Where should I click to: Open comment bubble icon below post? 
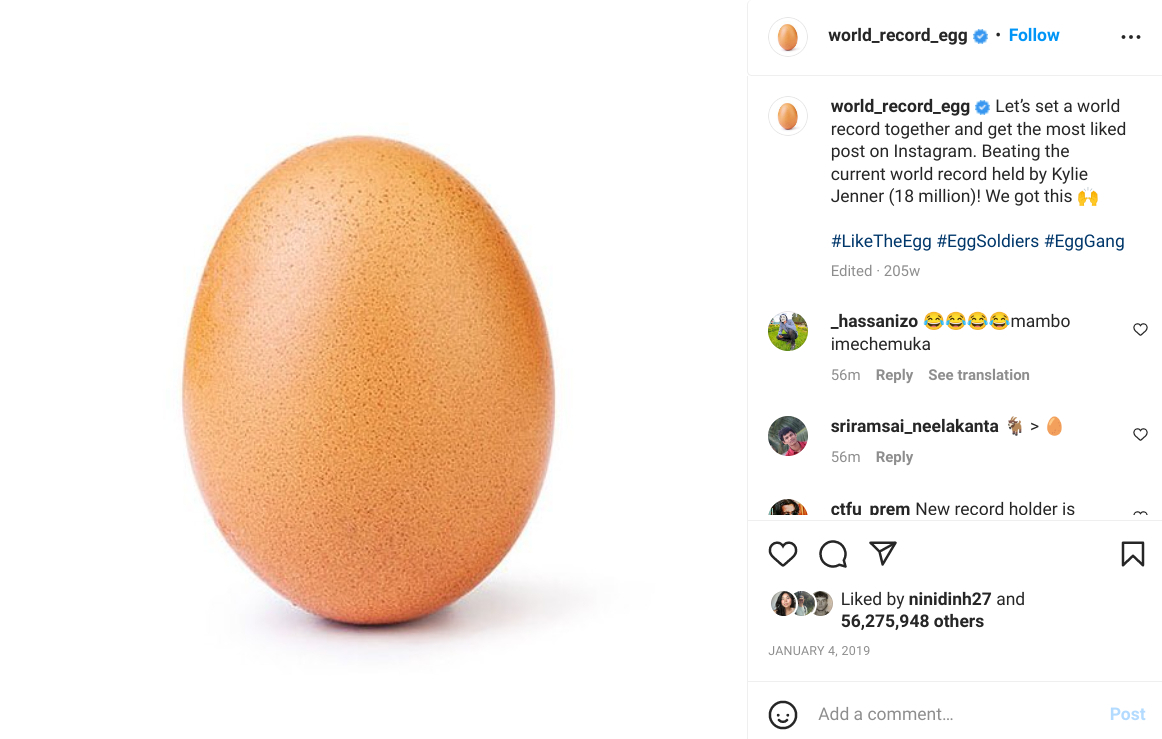(833, 554)
